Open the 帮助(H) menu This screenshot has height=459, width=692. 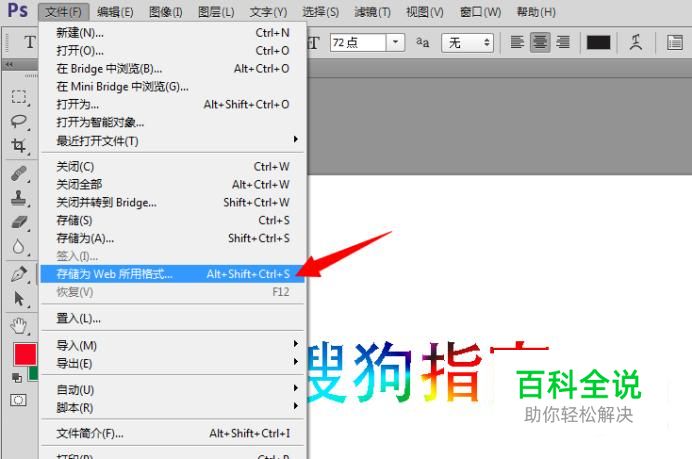pos(536,12)
